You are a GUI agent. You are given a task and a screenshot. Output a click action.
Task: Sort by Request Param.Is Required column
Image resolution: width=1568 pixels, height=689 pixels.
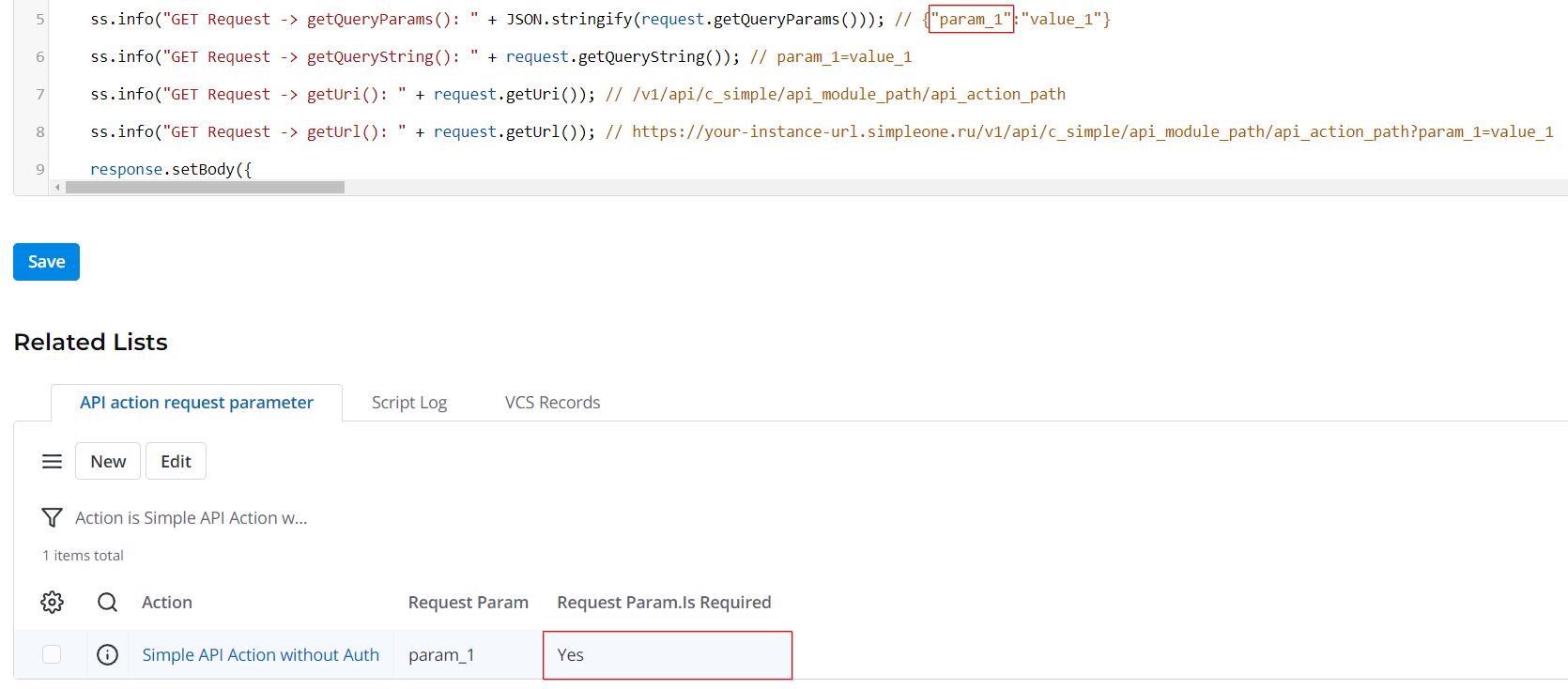[664, 602]
